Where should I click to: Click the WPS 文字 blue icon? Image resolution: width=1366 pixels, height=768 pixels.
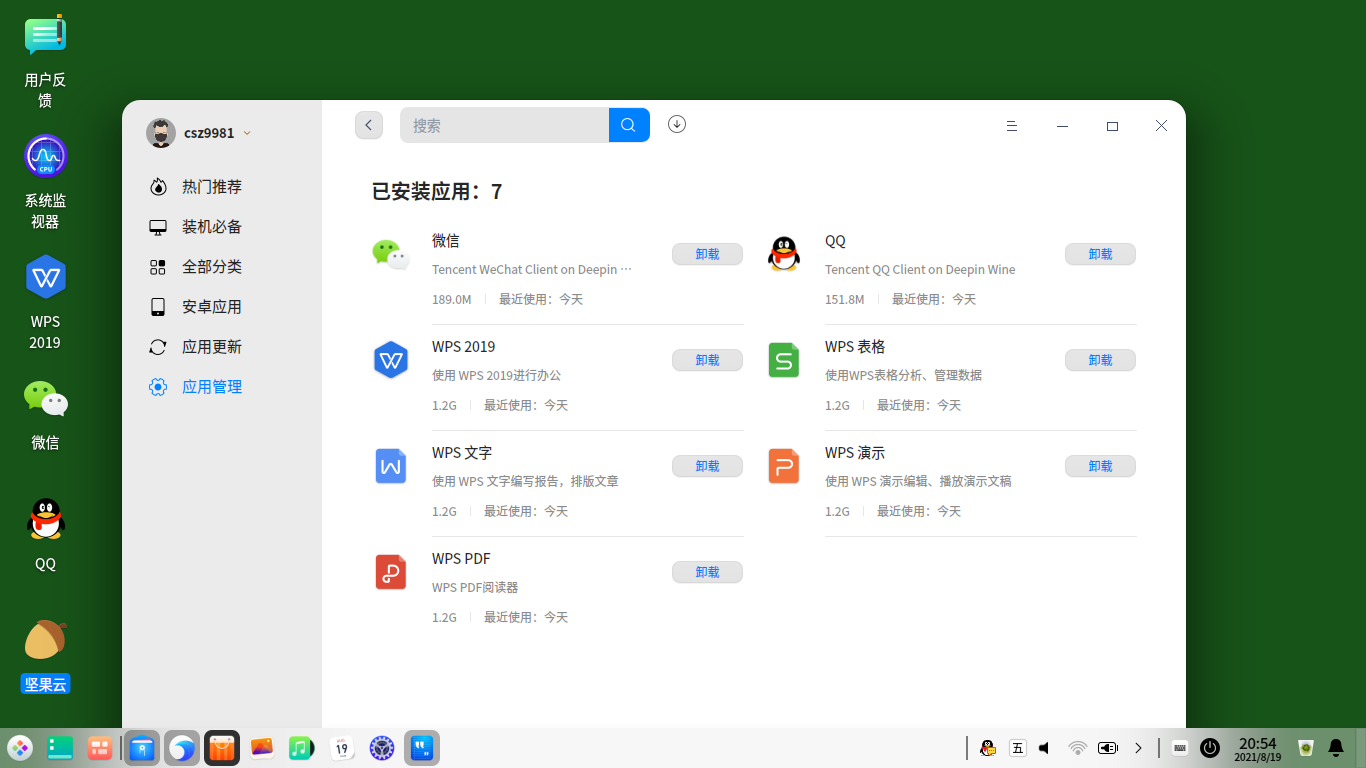[x=391, y=466]
